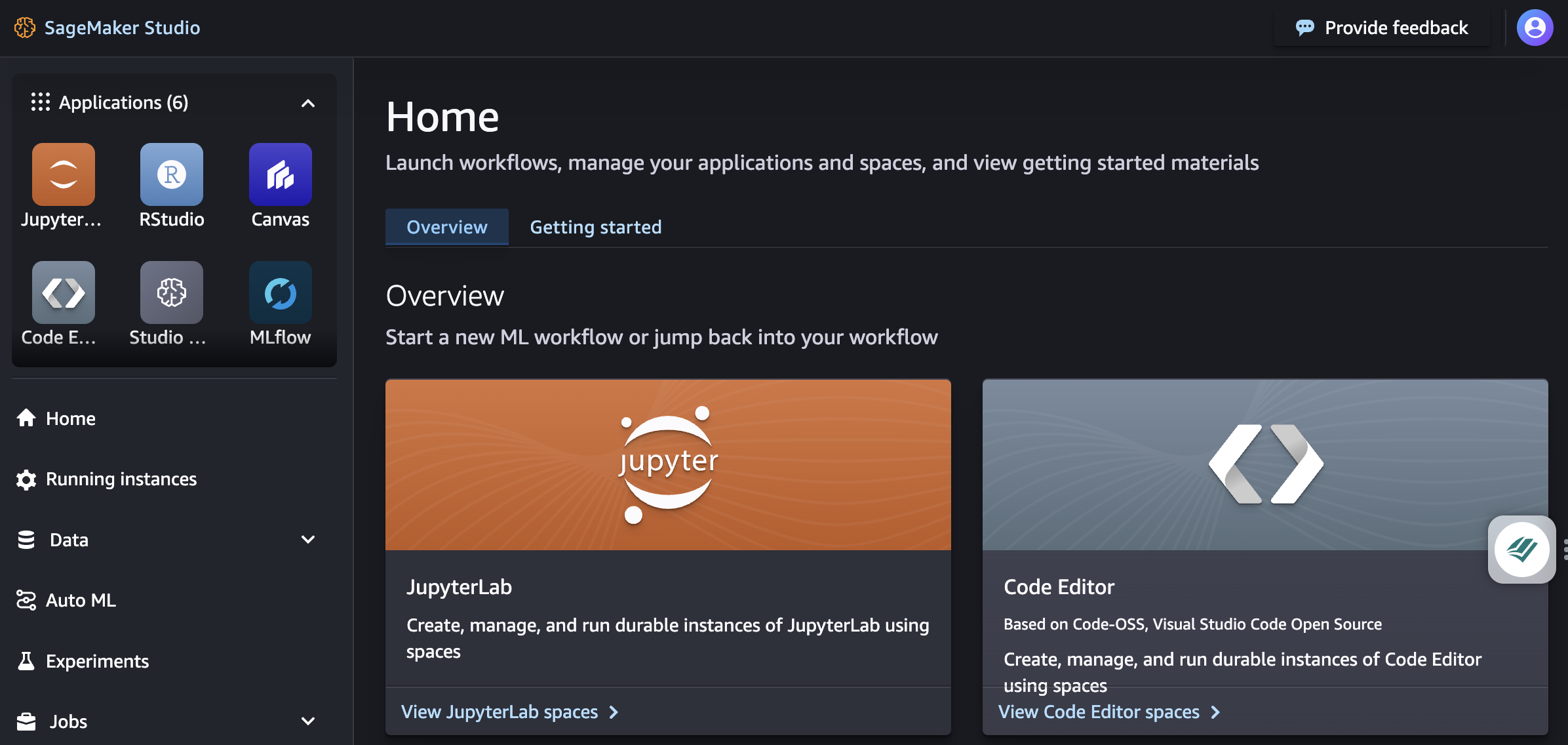Open the user profile avatar

click(x=1535, y=27)
